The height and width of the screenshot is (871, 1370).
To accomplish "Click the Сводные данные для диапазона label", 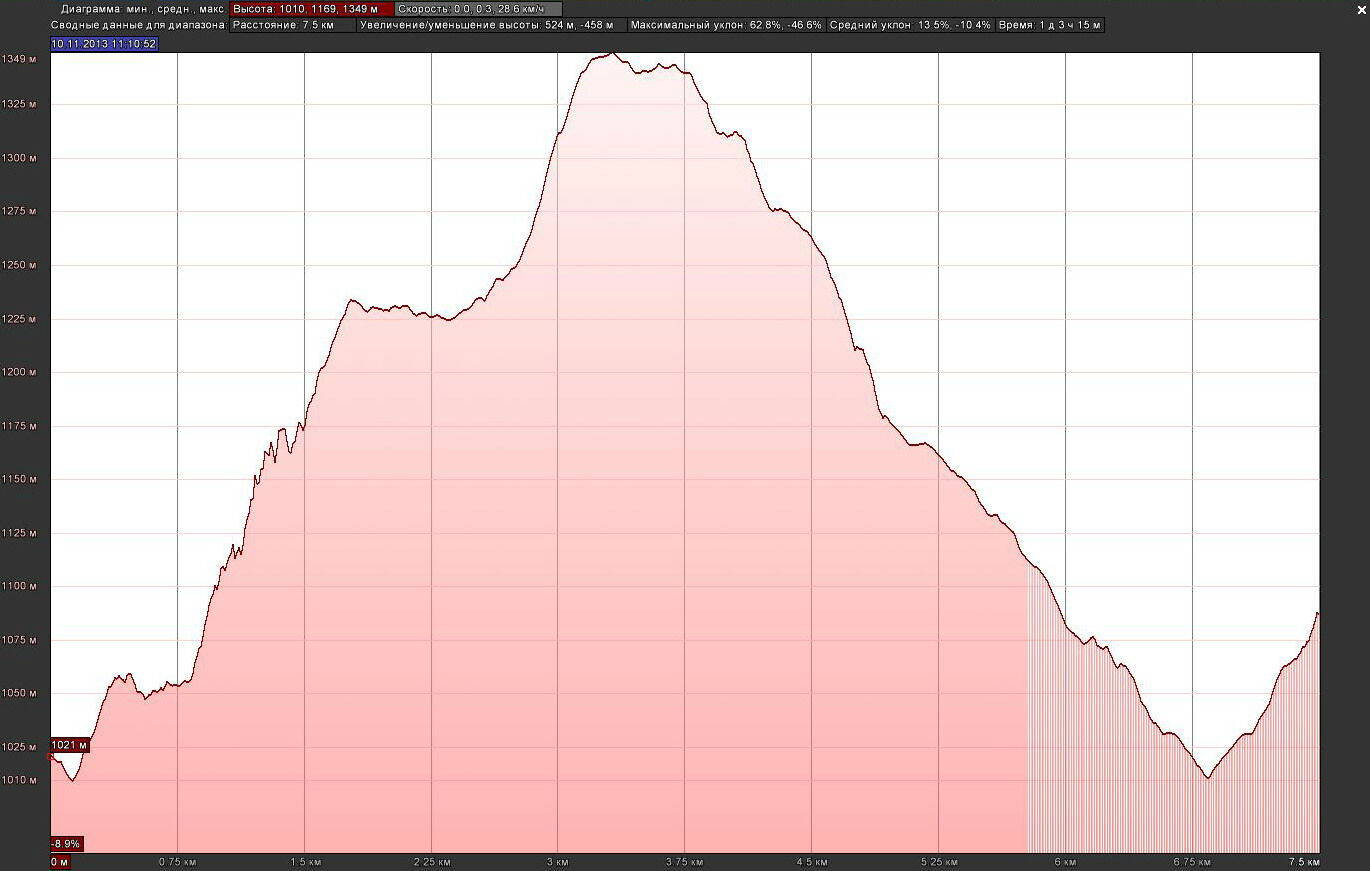I will (x=139, y=25).
